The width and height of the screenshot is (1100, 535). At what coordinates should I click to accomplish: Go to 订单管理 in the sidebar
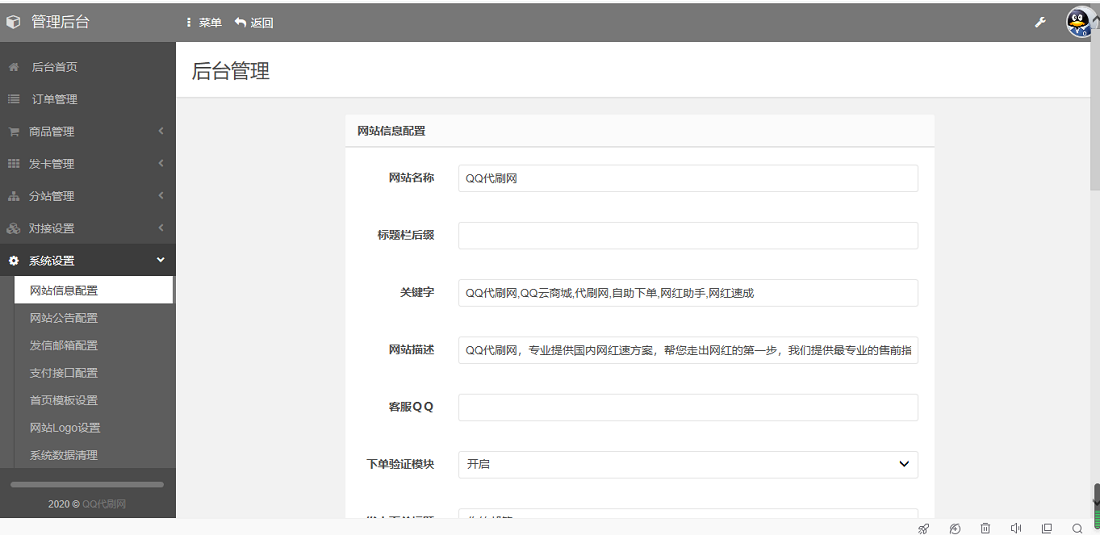tap(54, 99)
